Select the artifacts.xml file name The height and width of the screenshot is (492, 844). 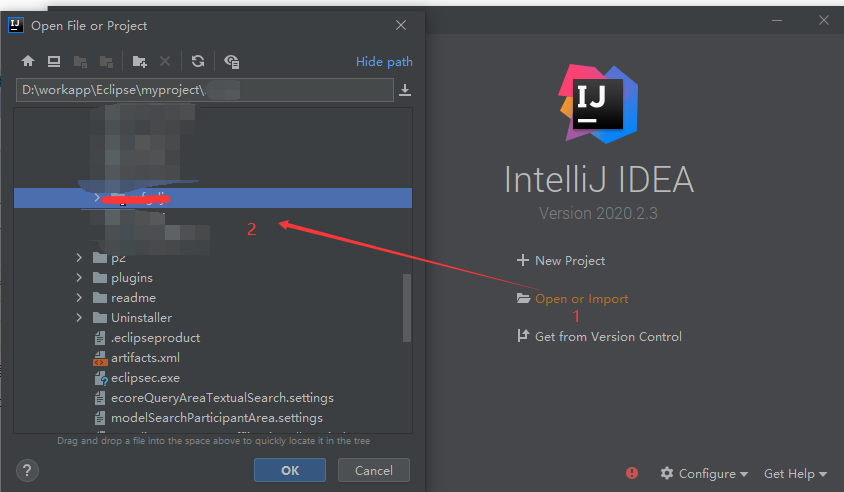145,358
